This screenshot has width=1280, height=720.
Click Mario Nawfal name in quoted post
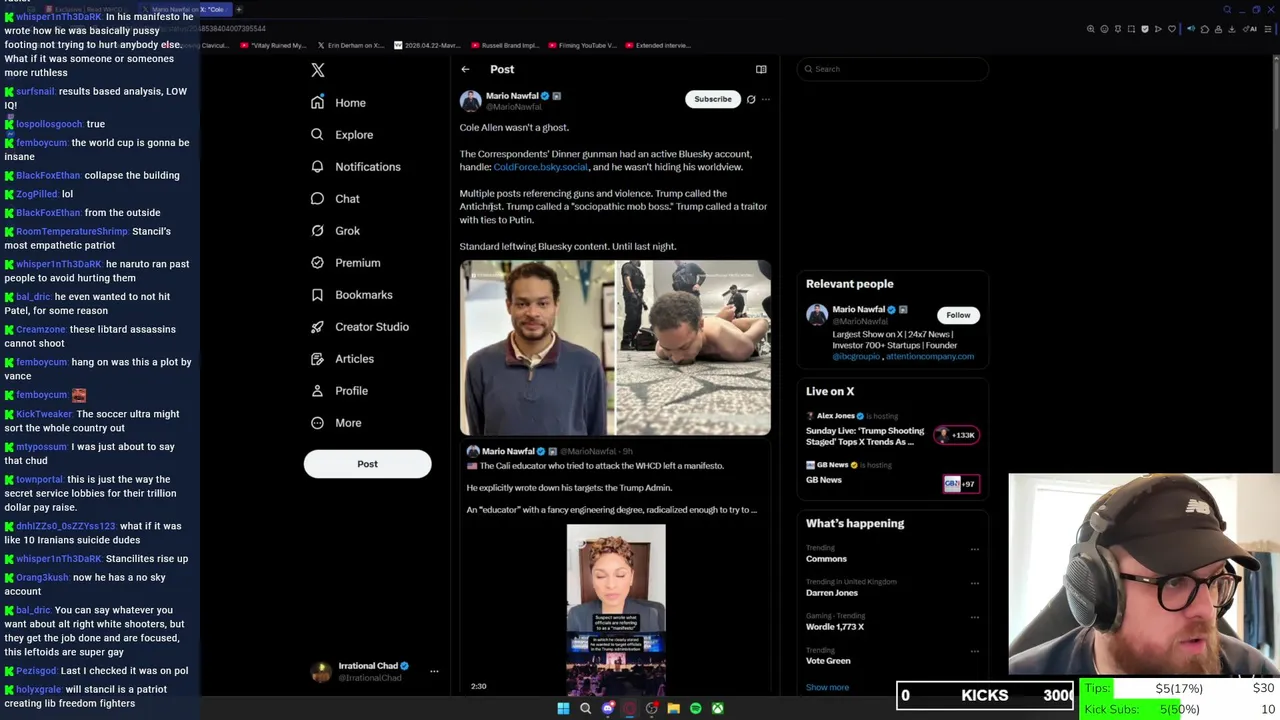(508, 451)
